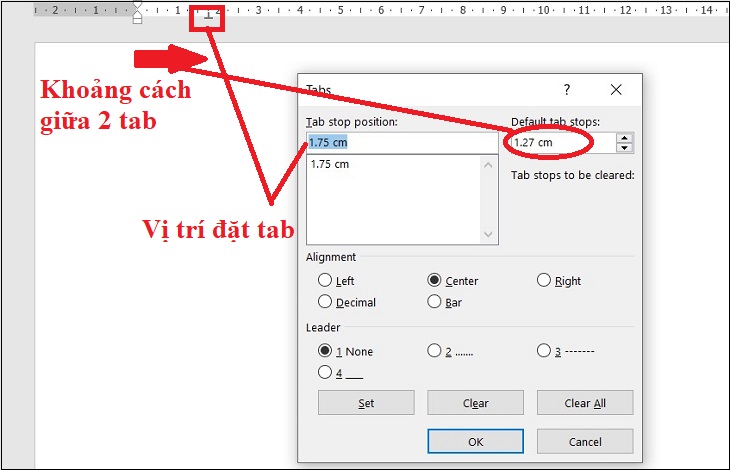Click the Clear button
The height and width of the screenshot is (470, 730).
pyautogui.click(x=475, y=403)
